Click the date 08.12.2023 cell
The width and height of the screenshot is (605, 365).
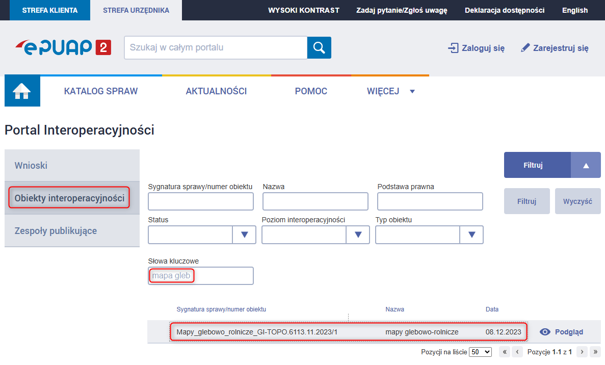point(503,332)
